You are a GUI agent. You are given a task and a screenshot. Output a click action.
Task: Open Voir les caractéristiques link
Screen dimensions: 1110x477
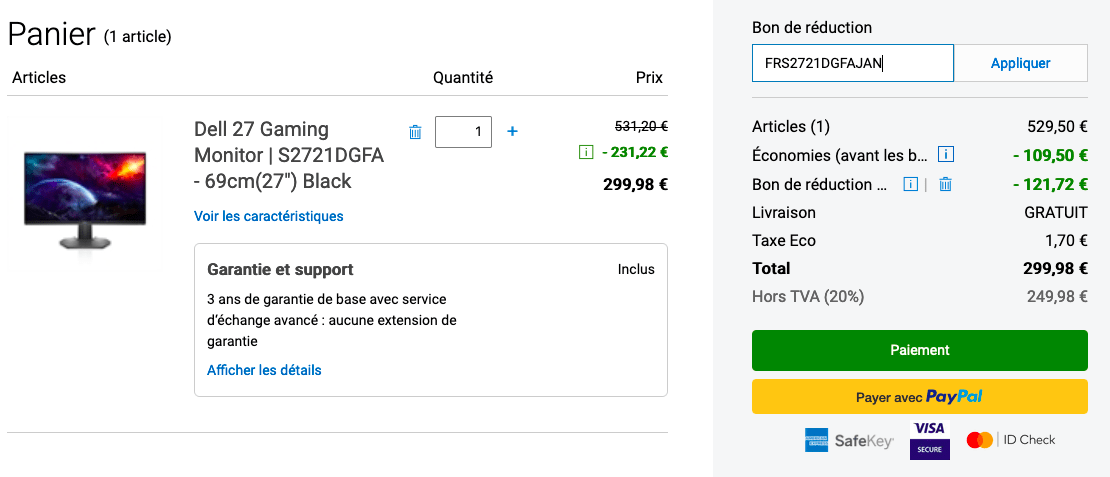(269, 216)
